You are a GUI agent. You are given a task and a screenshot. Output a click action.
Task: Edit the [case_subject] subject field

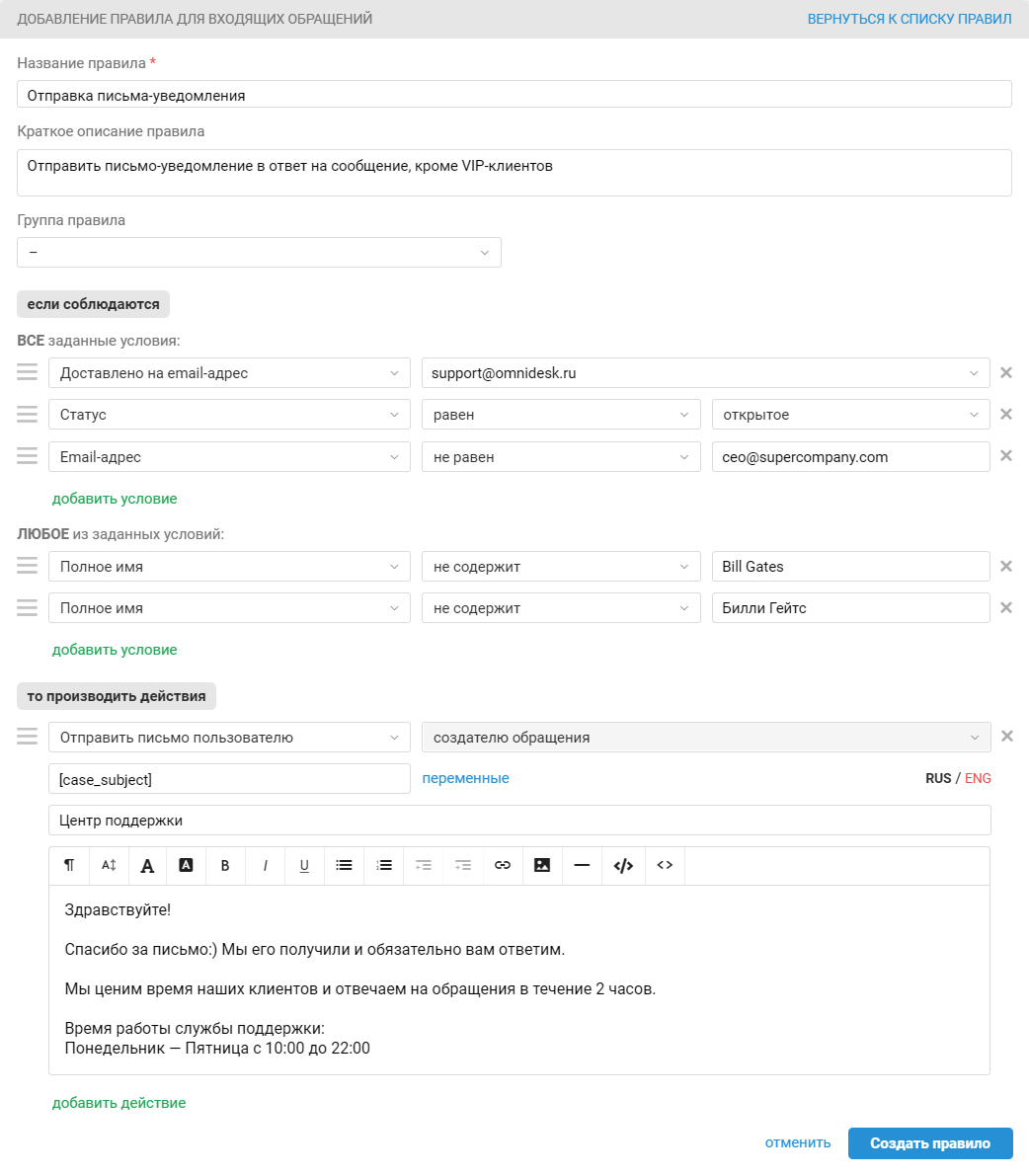coord(229,778)
